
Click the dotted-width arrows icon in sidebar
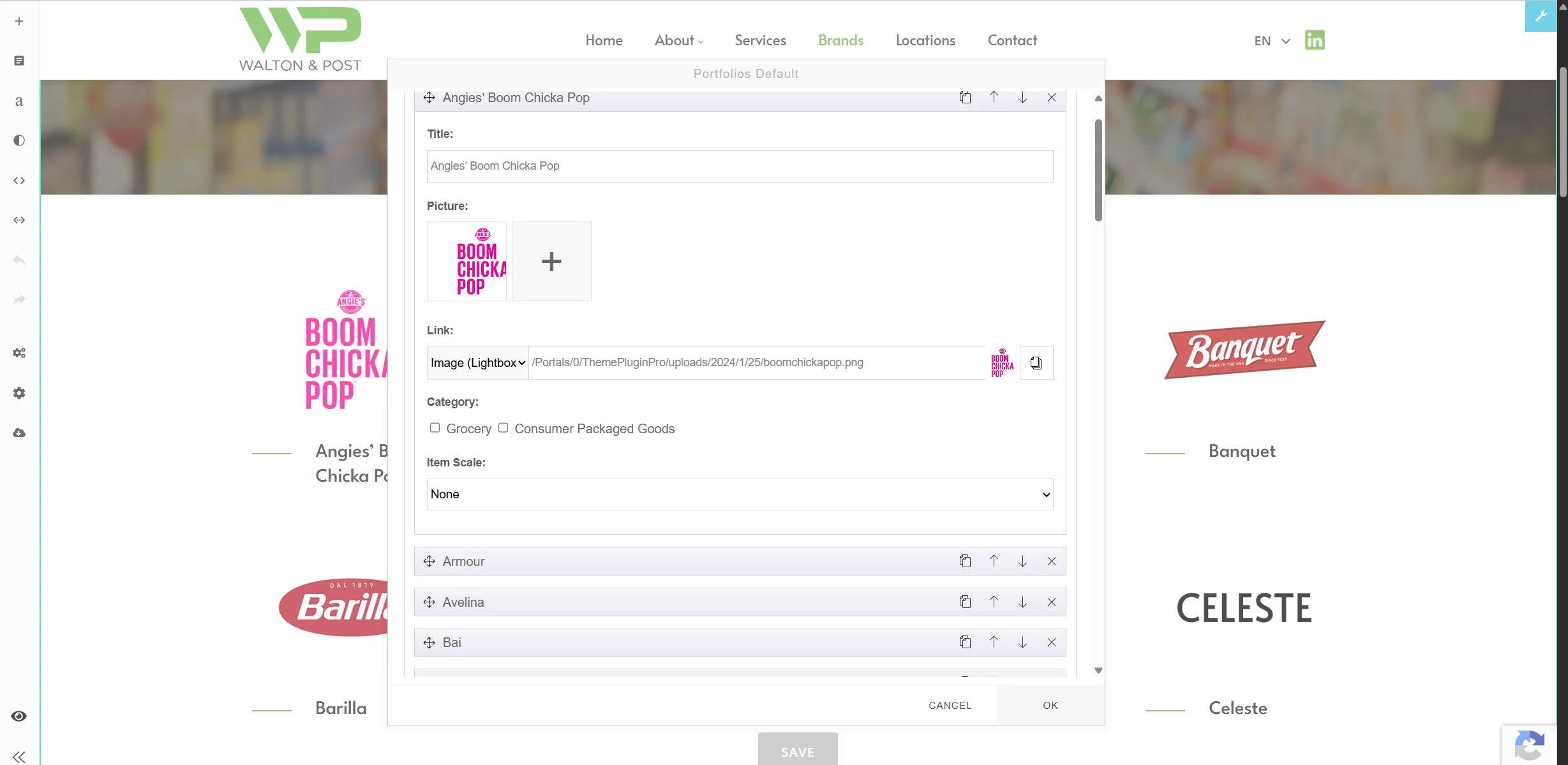(x=19, y=220)
